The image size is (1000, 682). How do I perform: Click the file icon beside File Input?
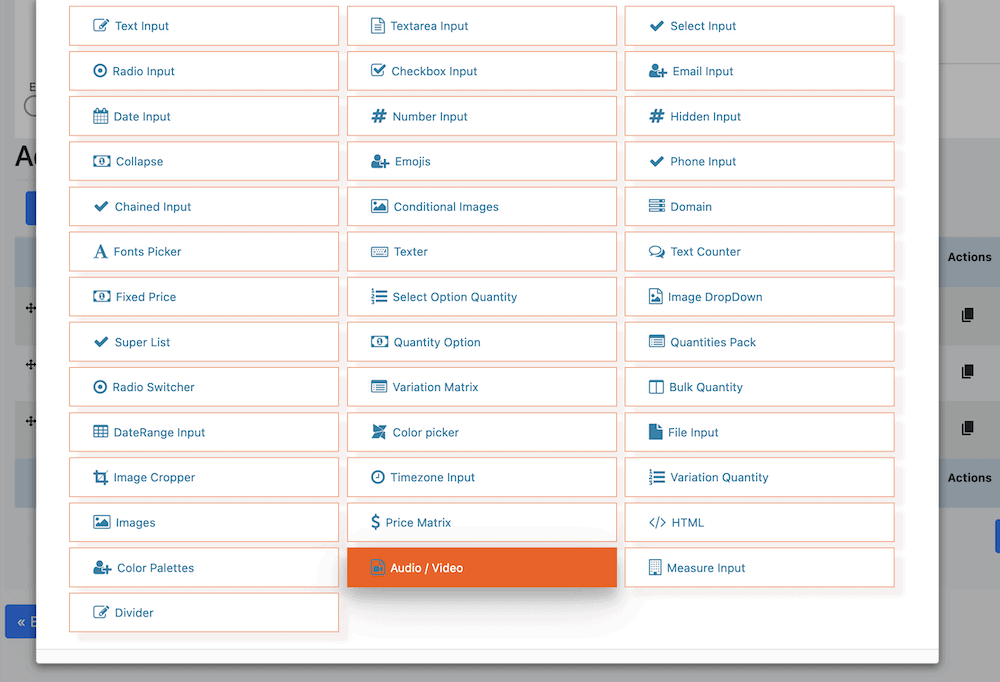coord(656,432)
